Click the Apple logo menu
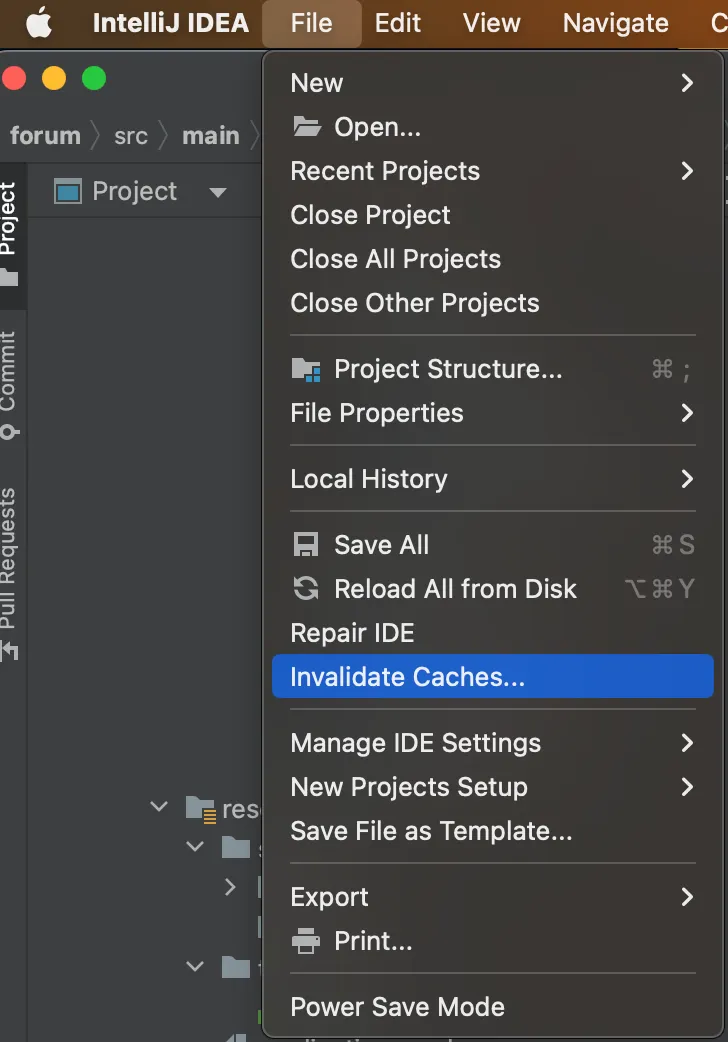Viewport: 728px width, 1042px height. click(x=39, y=23)
